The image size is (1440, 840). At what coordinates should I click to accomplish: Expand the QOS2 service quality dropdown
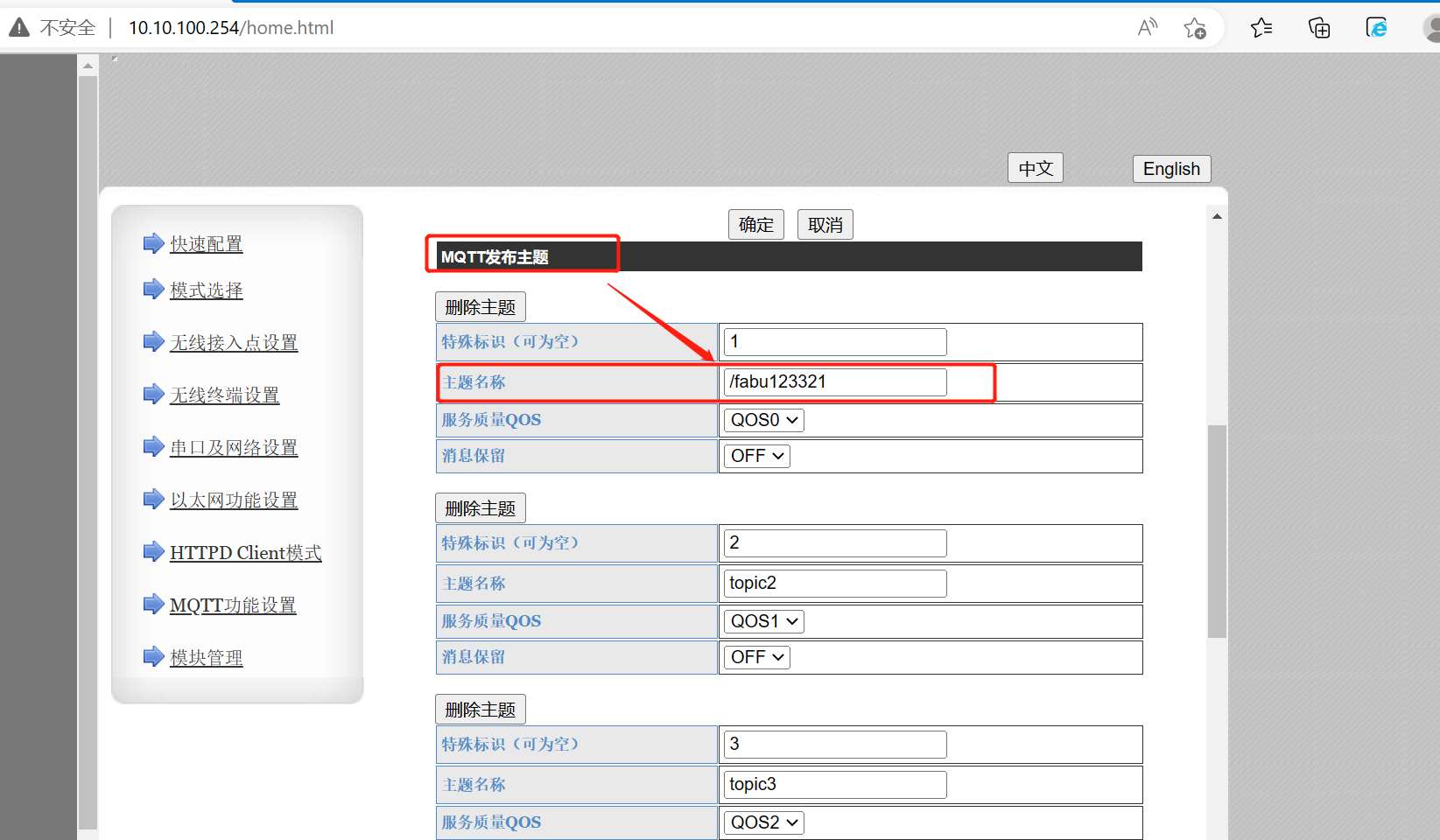(x=764, y=822)
